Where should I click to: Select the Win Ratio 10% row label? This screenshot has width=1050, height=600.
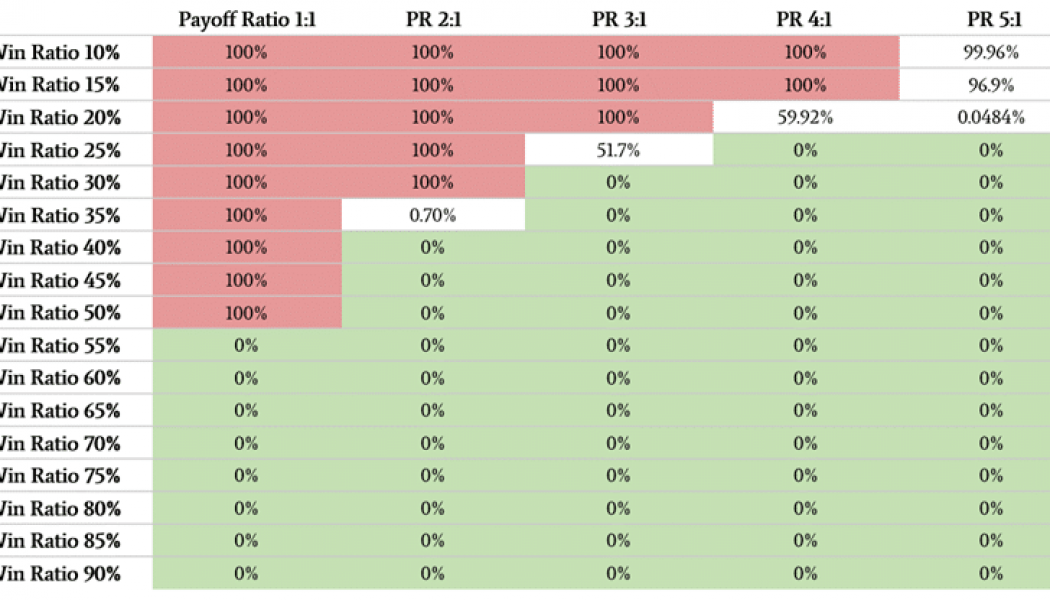60,52
